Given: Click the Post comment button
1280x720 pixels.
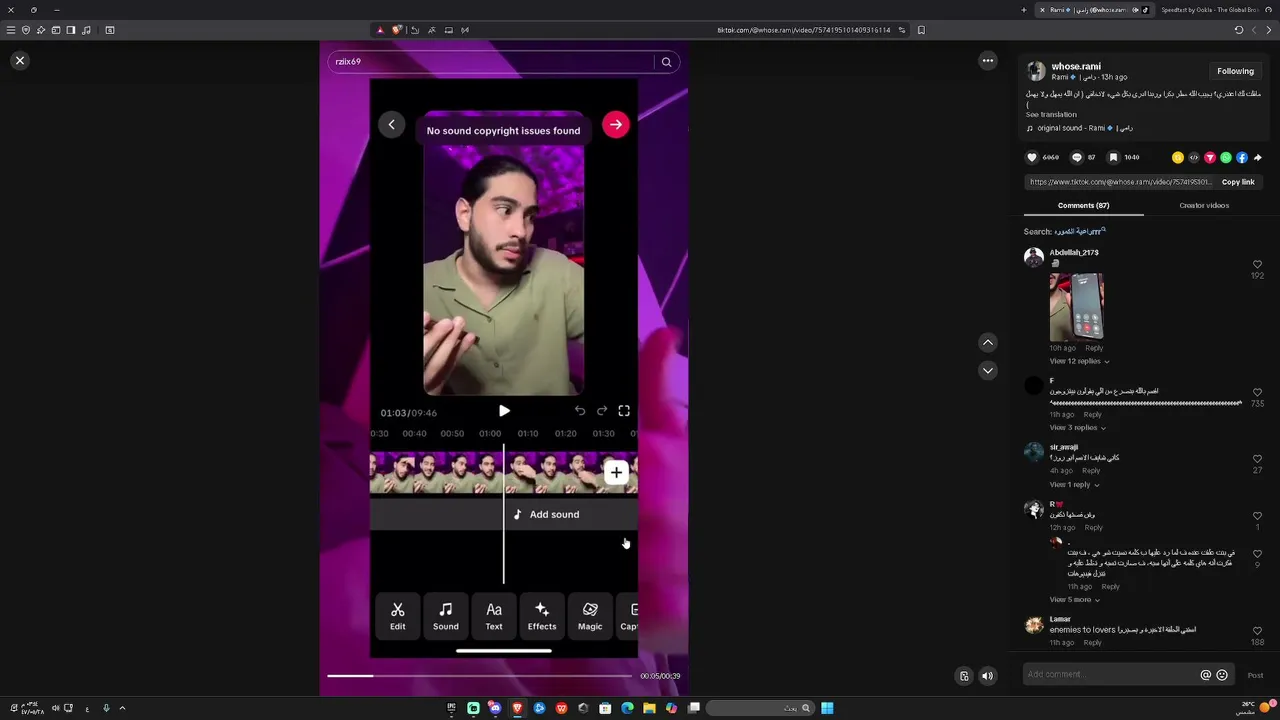Looking at the screenshot, I should (x=1255, y=675).
